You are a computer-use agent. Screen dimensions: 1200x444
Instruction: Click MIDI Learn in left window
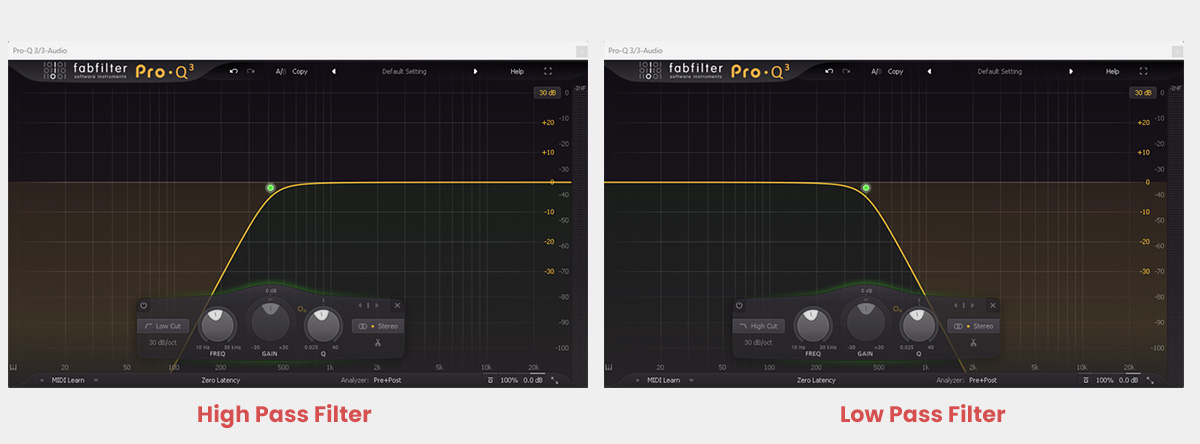click(x=67, y=380)
